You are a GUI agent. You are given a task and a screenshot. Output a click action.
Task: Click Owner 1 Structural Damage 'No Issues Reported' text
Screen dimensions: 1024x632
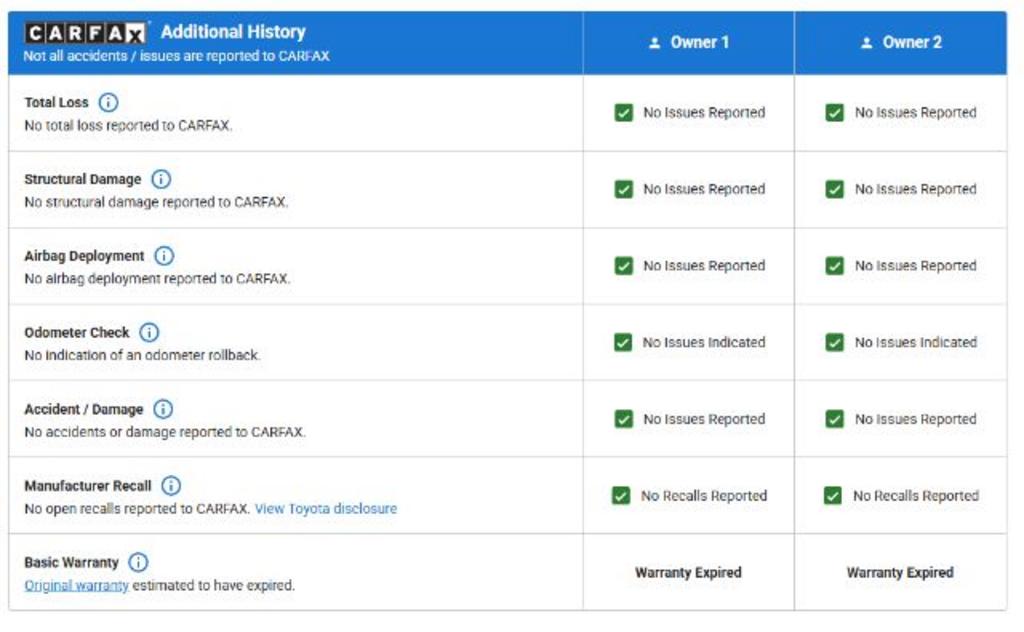704,189
